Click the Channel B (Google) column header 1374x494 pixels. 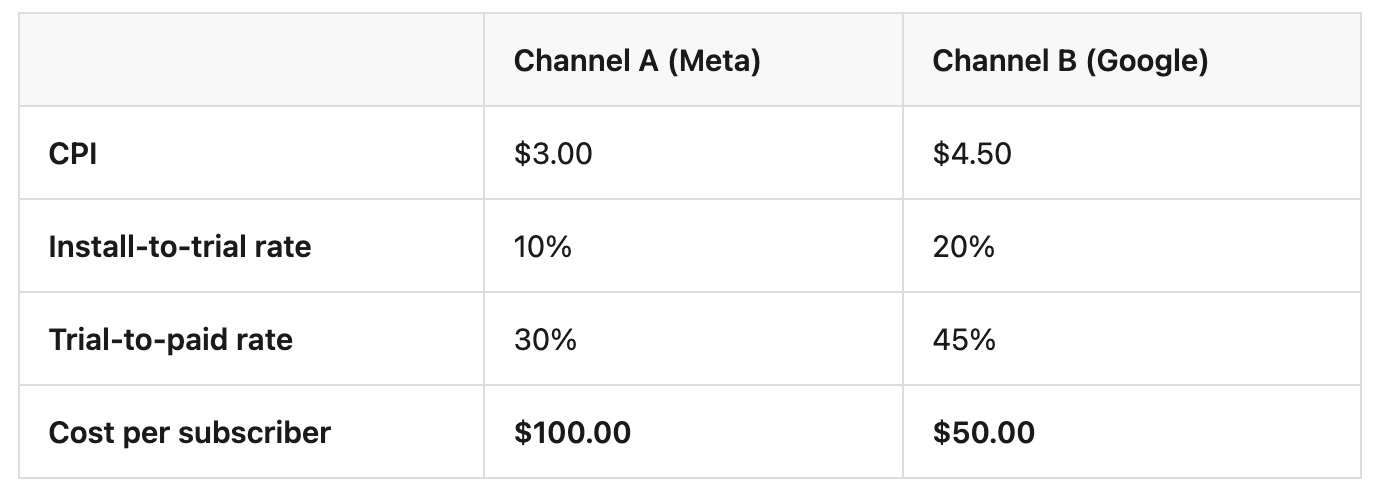[x=1070, y=62]
